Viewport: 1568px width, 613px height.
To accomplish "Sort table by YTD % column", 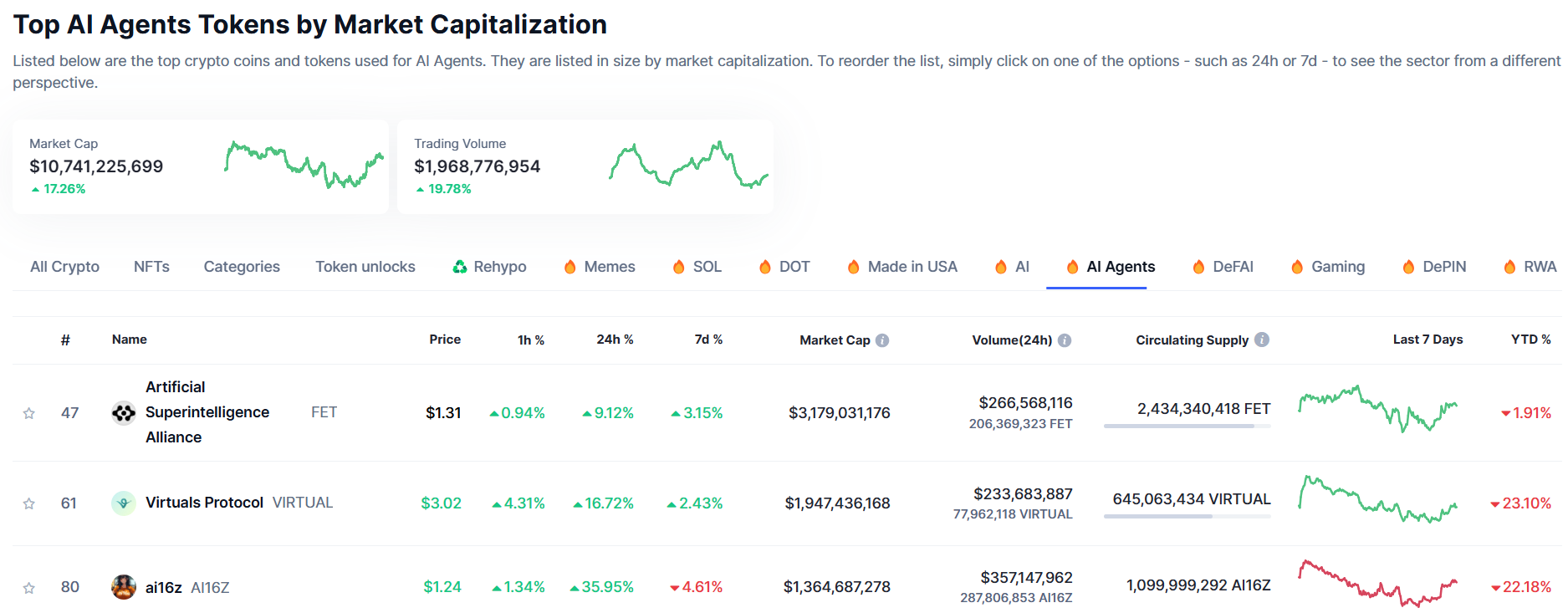I will pyautogui.click(x=1530, y=340).
